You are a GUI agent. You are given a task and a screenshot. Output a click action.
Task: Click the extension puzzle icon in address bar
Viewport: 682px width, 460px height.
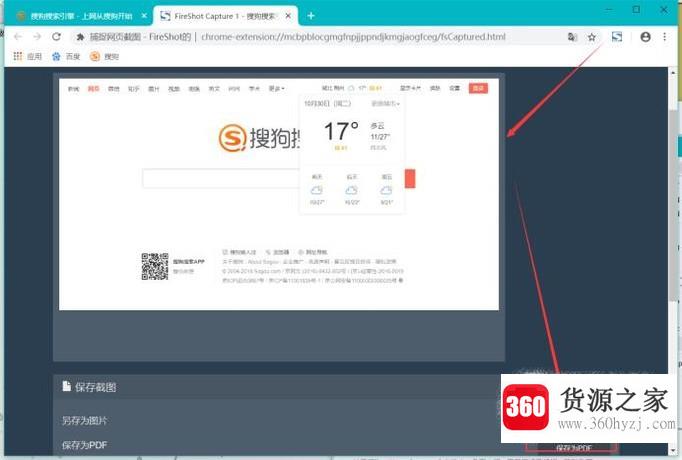(x=80, y=37)
